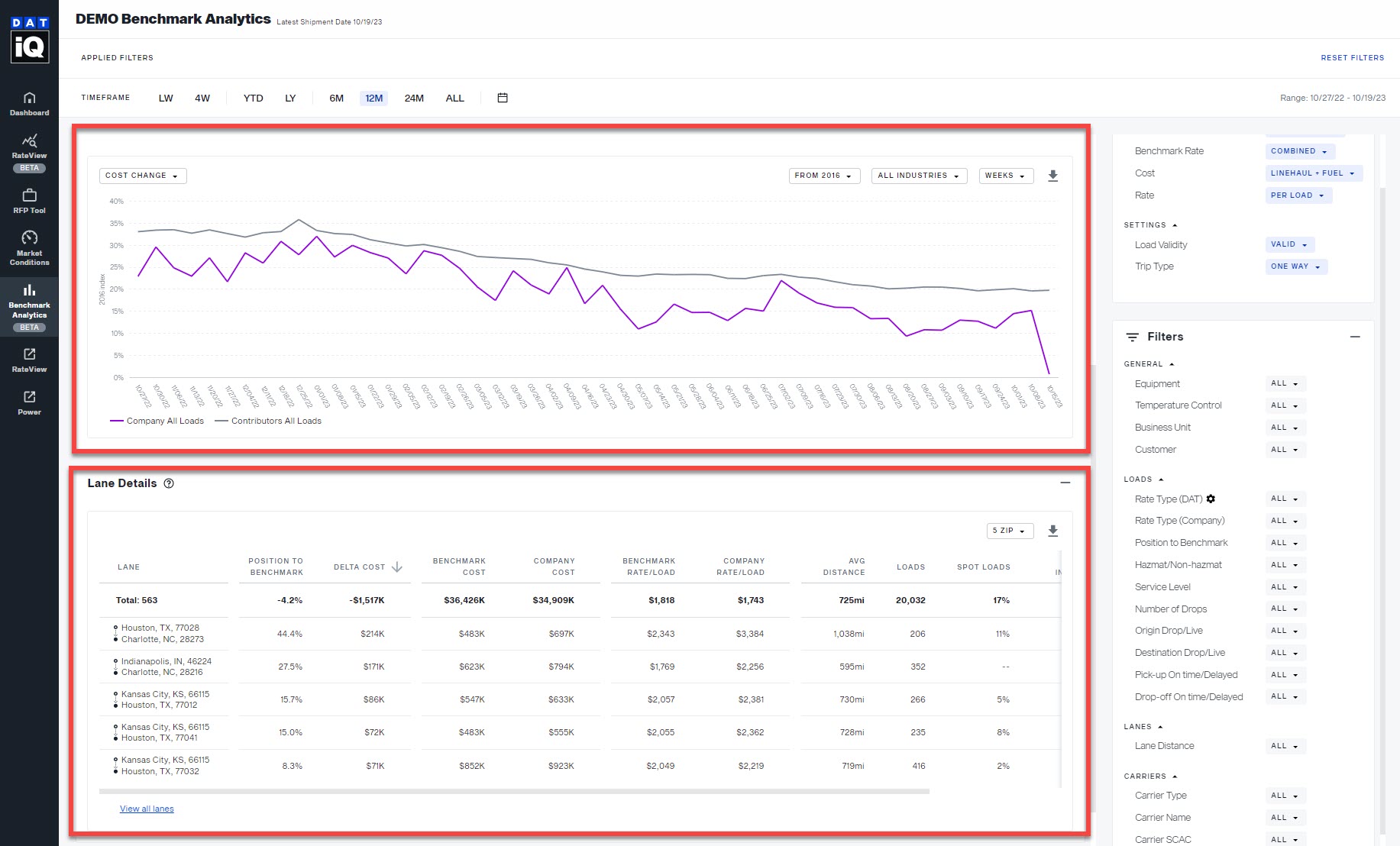Viewport: 1400px width, 846px height.
Task: Open the All Industries dropdown
Action: point(918,176)
